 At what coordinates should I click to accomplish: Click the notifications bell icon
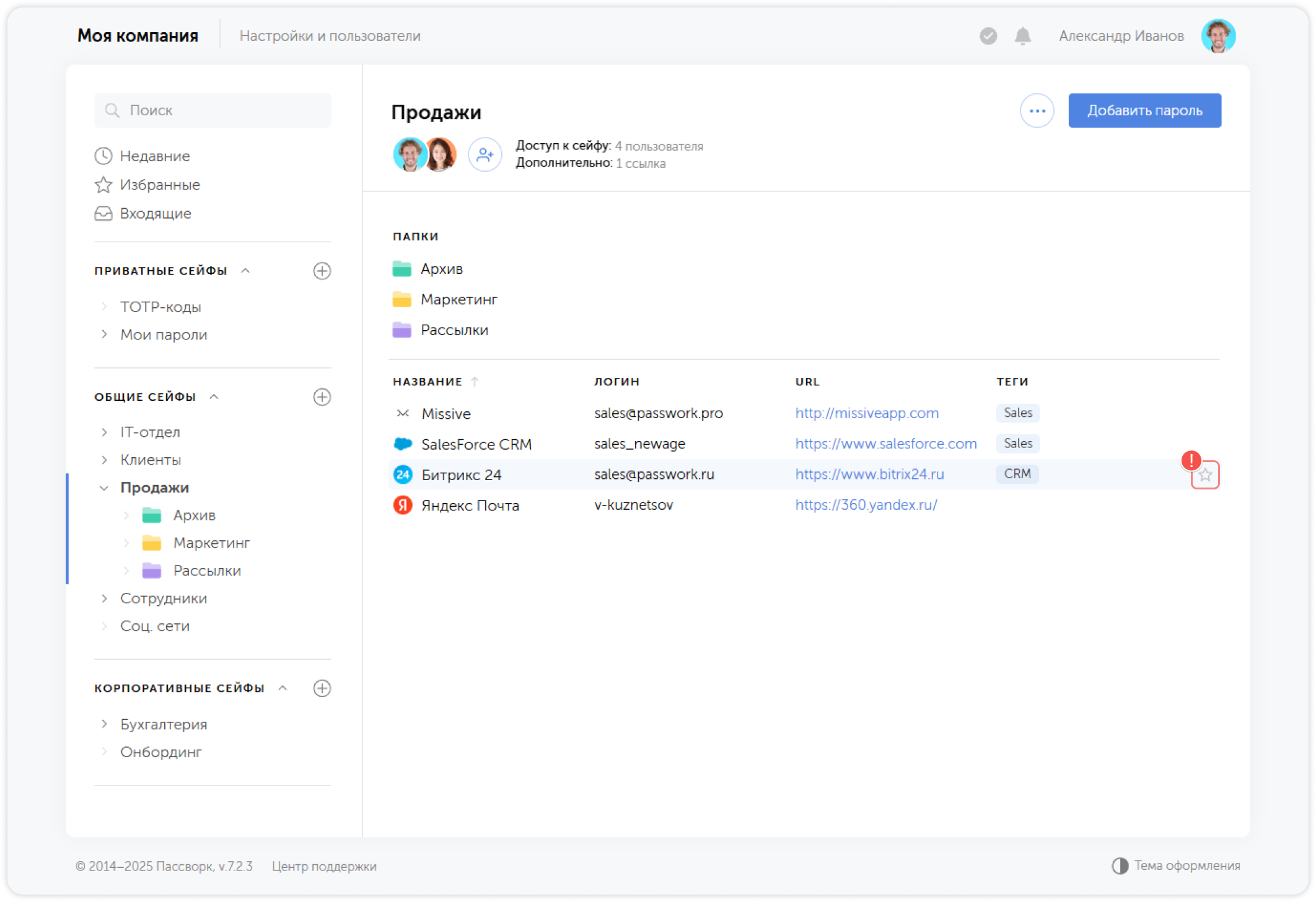(x=1022, y=36)
